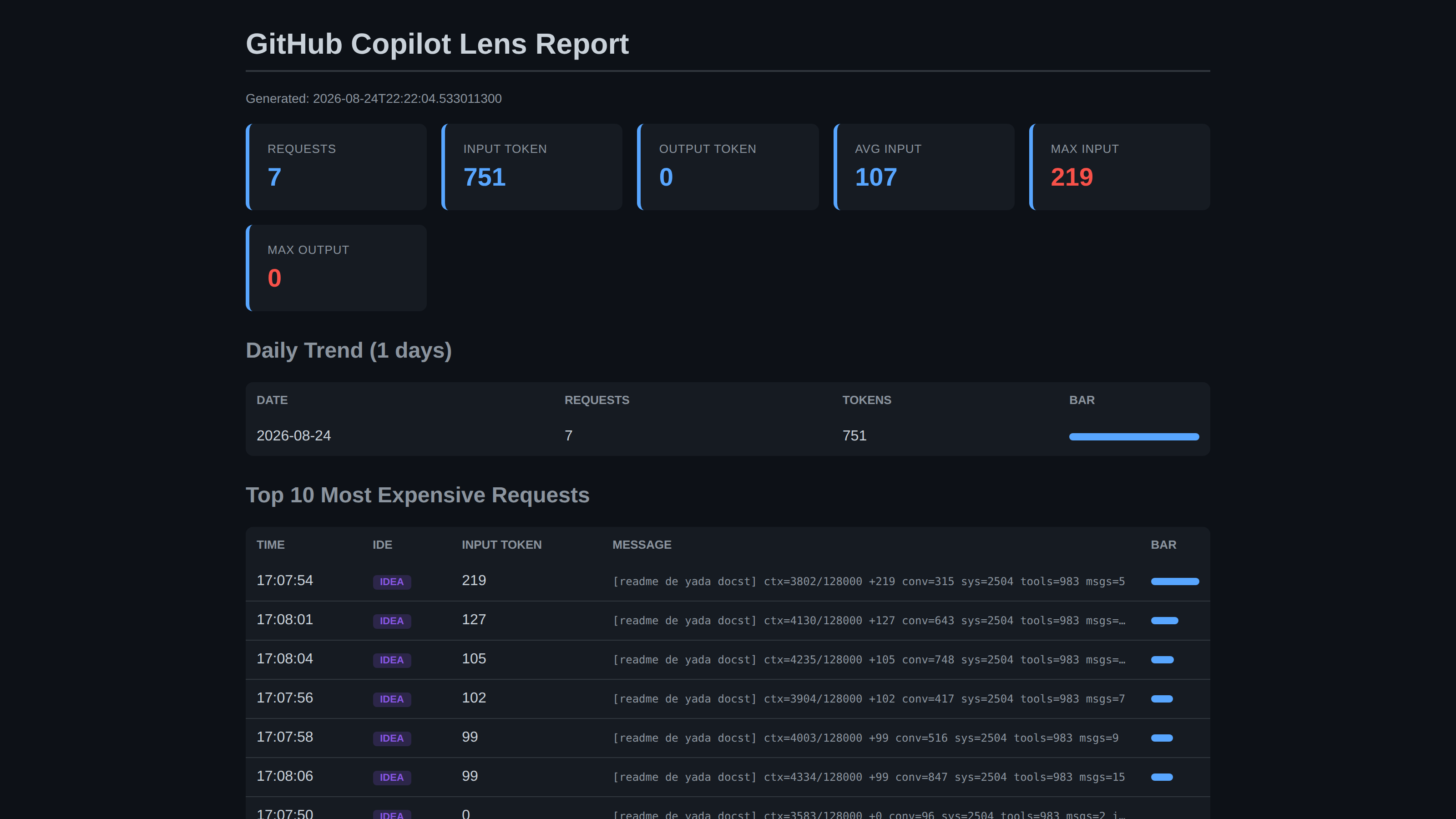
Task: Click the time cell 17:07:58
Action: click(284, 737)
